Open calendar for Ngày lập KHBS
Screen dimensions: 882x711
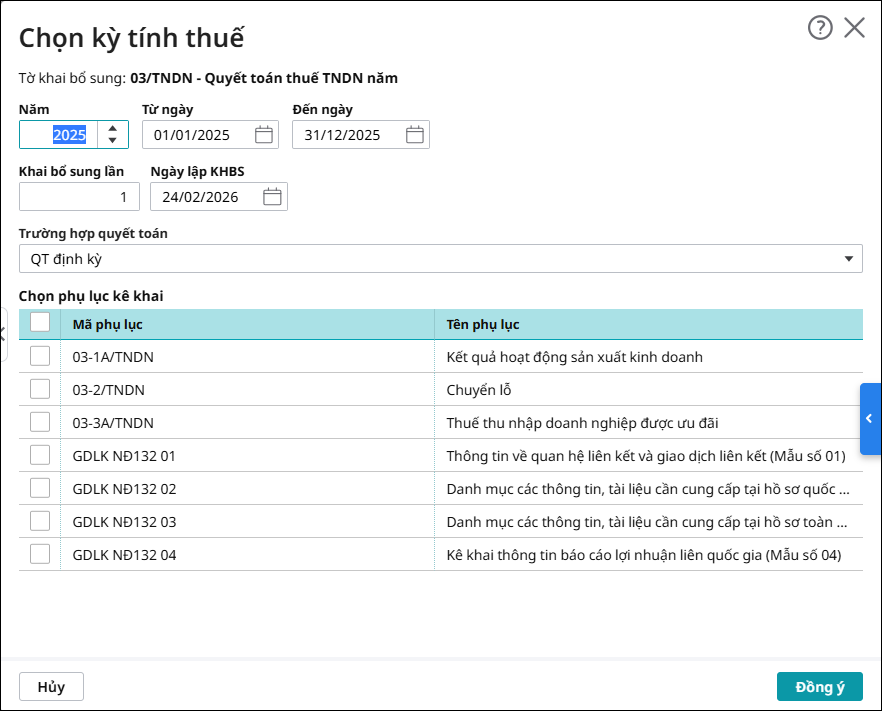click(272, 197)
